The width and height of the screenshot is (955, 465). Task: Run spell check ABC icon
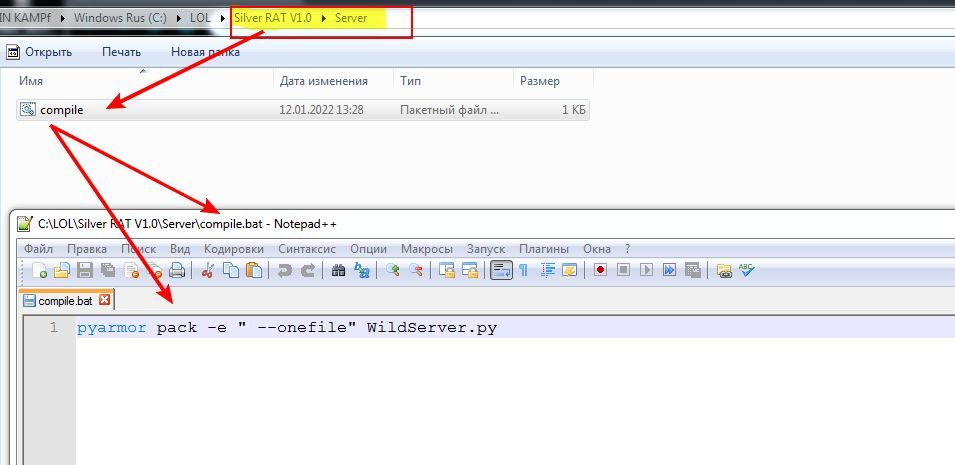746,269
